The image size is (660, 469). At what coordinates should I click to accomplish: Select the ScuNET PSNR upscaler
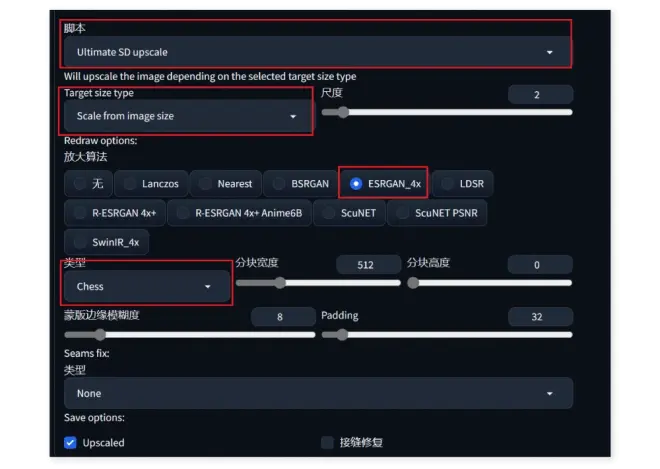coord(437,213)
